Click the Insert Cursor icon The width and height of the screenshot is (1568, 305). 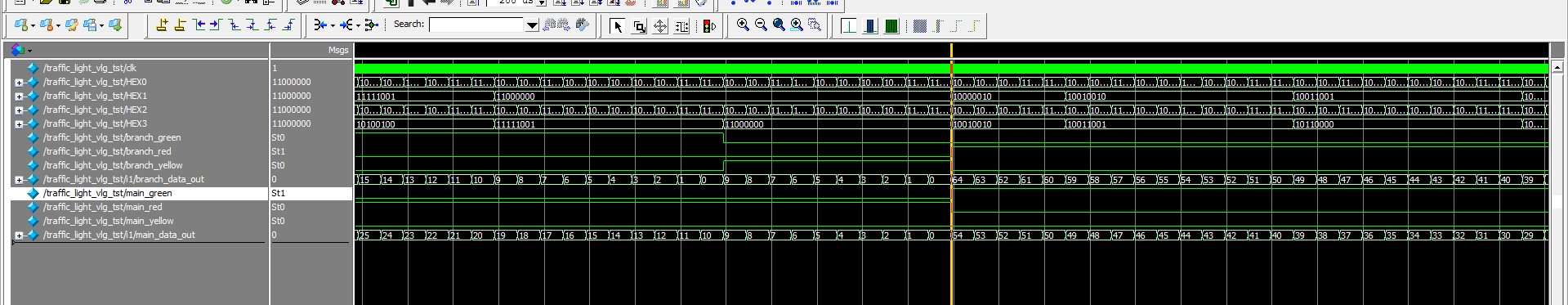pyautogui.click(x=162, y=25)
